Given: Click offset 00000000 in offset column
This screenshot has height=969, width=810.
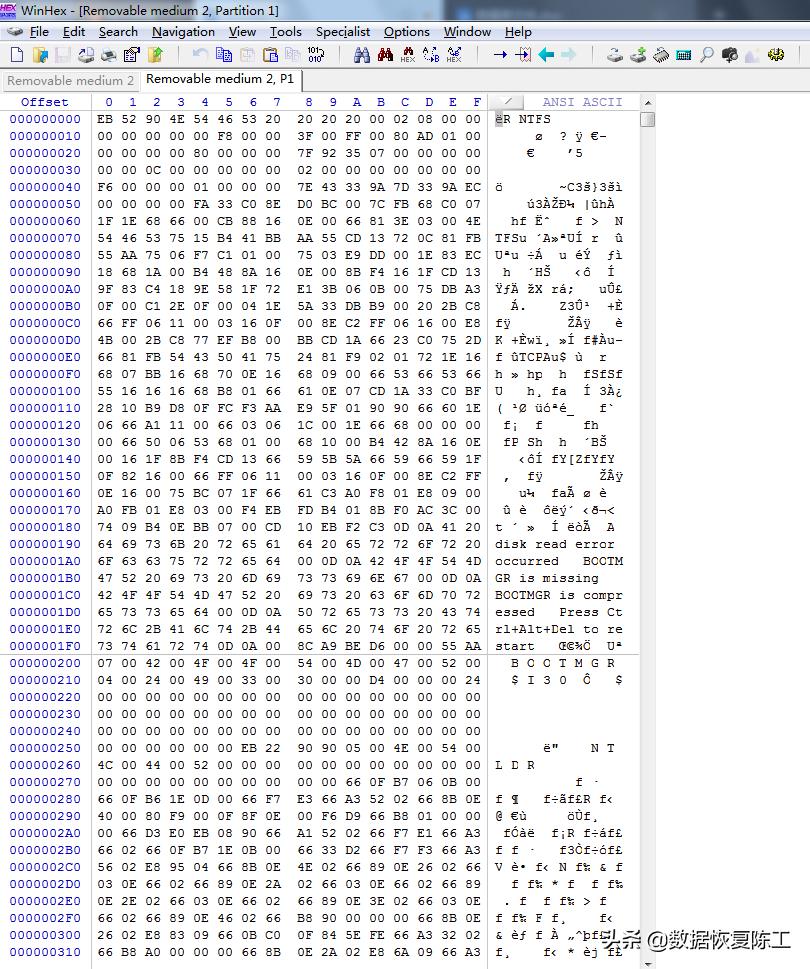Looking at the screenshot, I should tap(45, 119).
